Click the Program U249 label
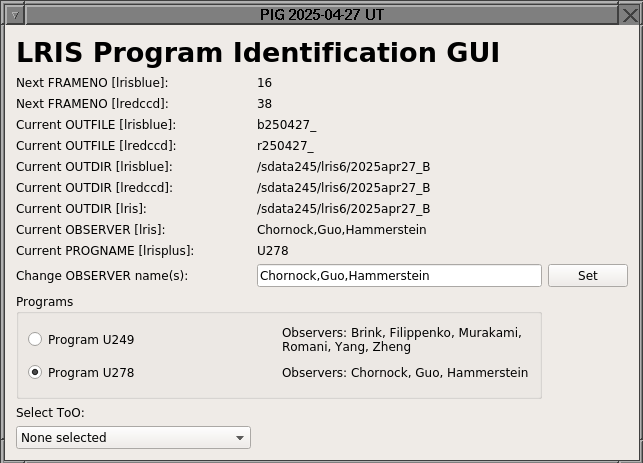The image size is (643, 463). click(x=91, y=340)
